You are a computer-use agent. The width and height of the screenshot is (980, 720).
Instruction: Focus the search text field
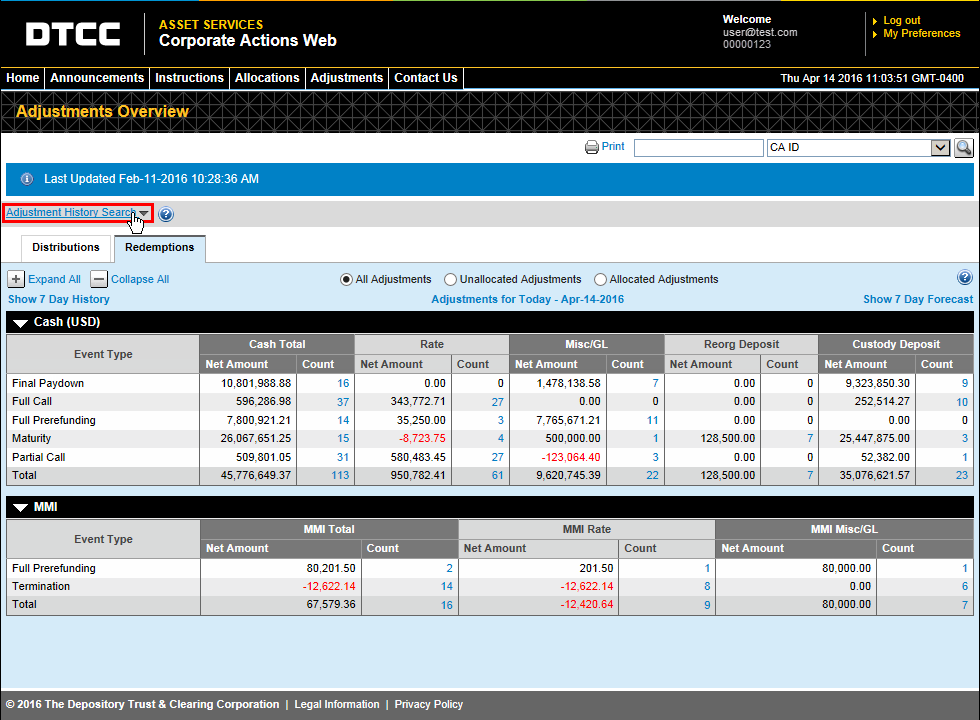tap(699, 148)
